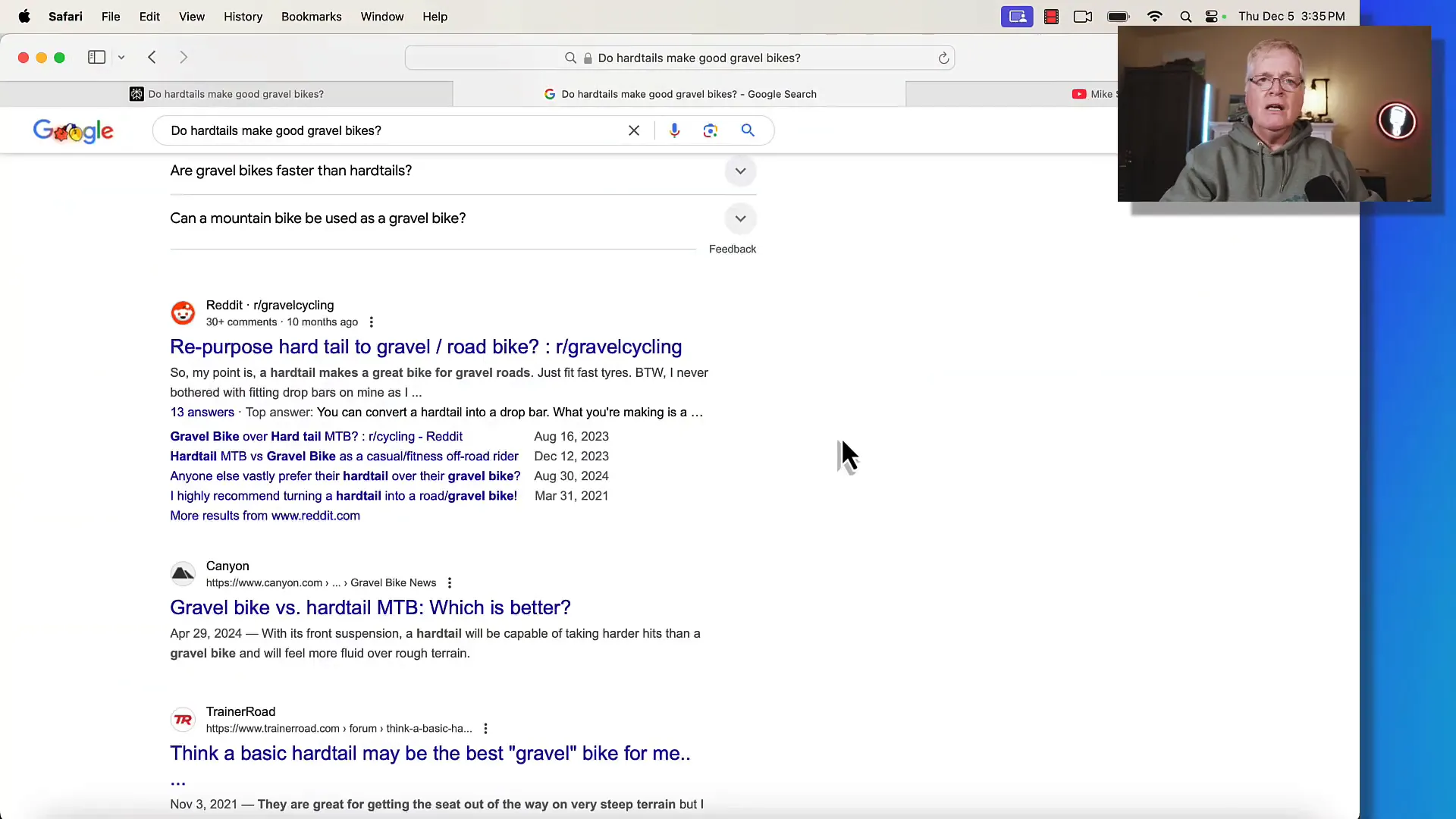This screenshot has width=1456, height=819.
Task: Open the File menu
Action: tap(111, 16)
